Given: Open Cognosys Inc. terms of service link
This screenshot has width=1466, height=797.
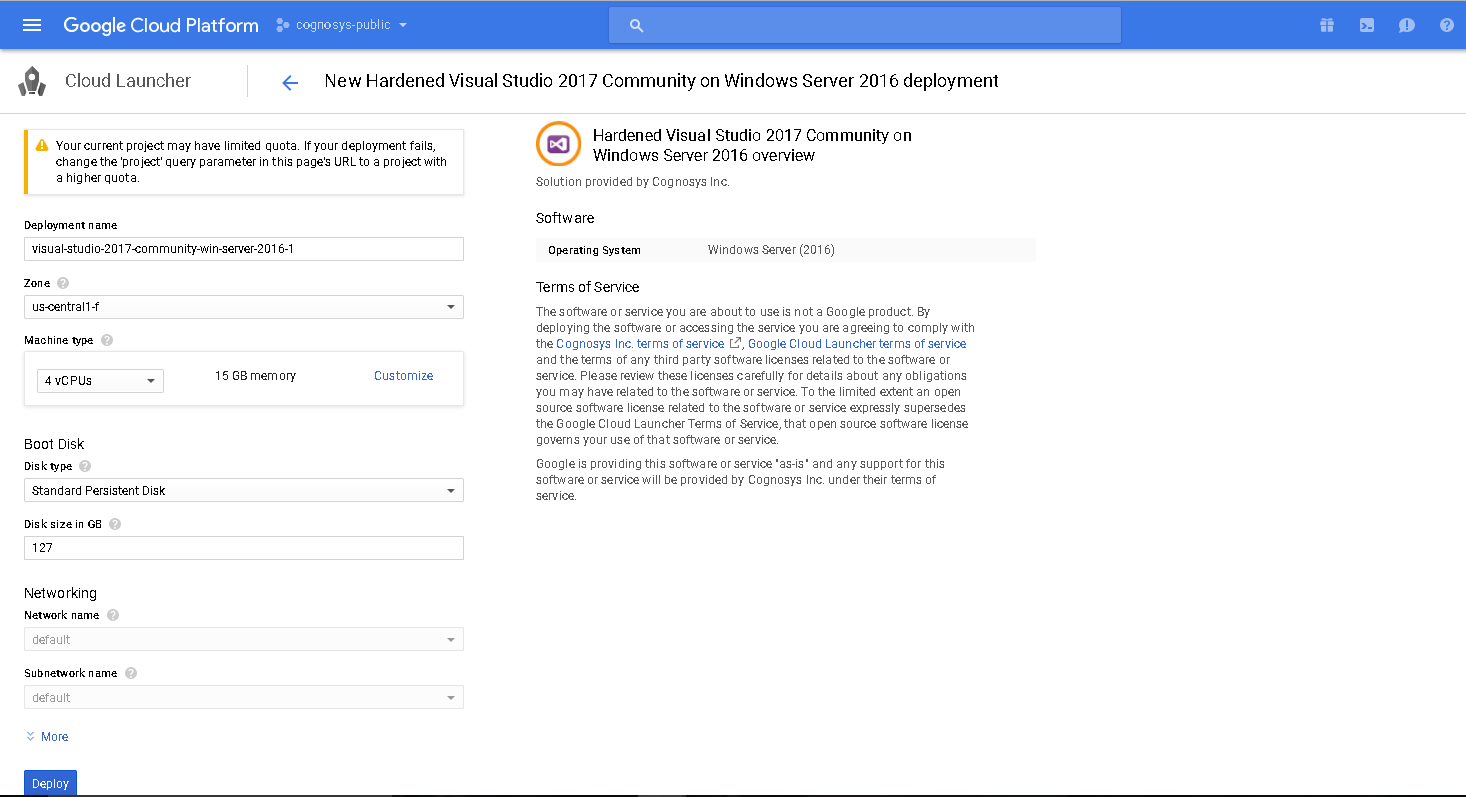Looking at the screenshot, I should coord(640,344).
